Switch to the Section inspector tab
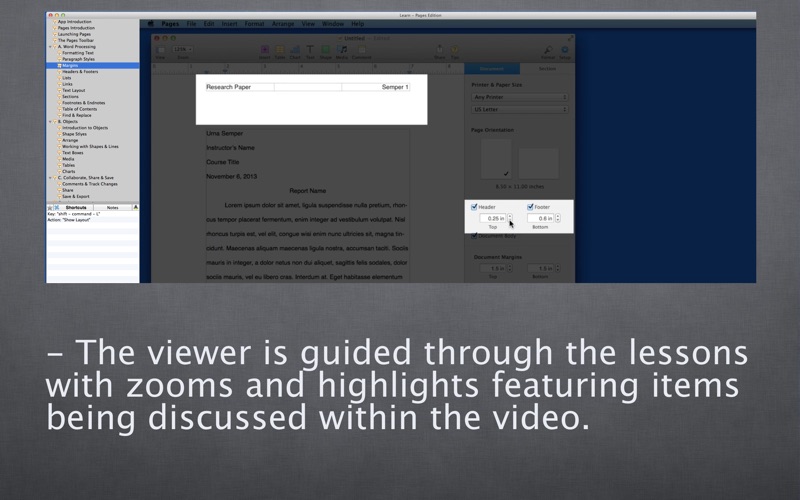 point(547,68)
